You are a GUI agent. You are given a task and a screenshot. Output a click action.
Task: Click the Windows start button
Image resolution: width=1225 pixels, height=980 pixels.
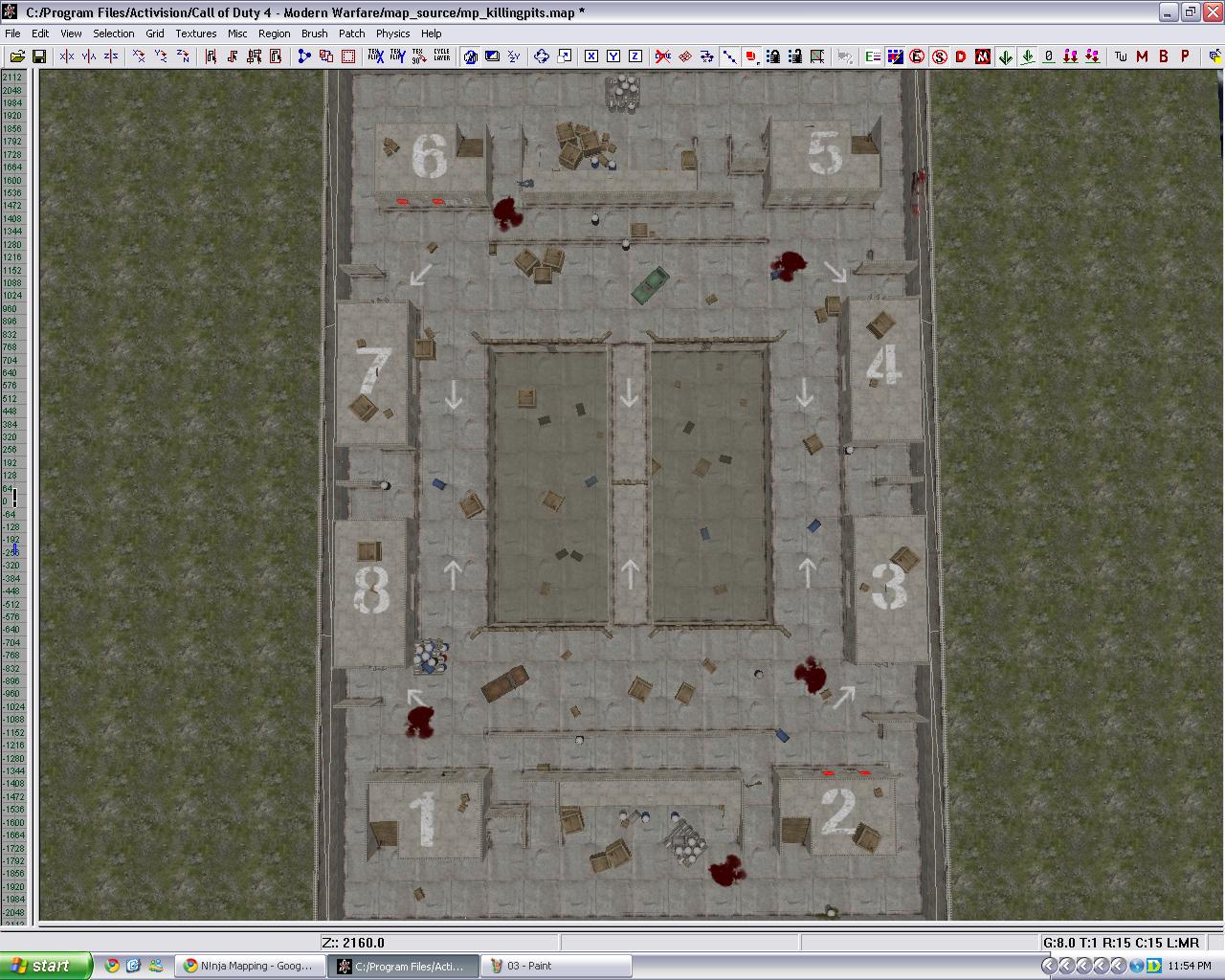point(46,966)
